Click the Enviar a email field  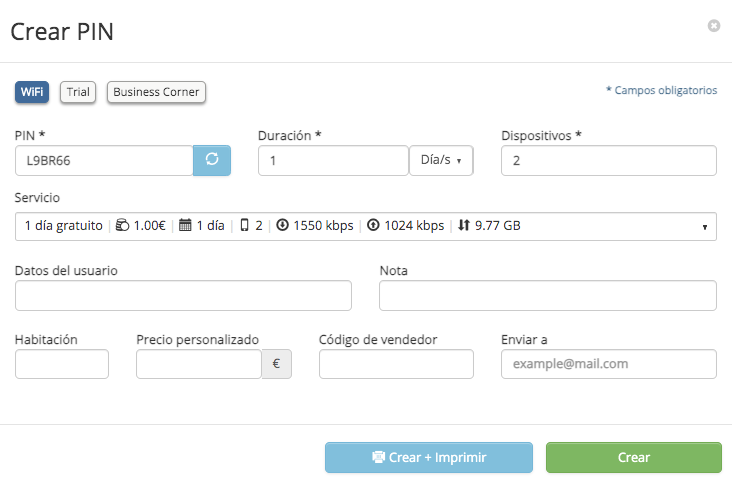pos(608,364)
